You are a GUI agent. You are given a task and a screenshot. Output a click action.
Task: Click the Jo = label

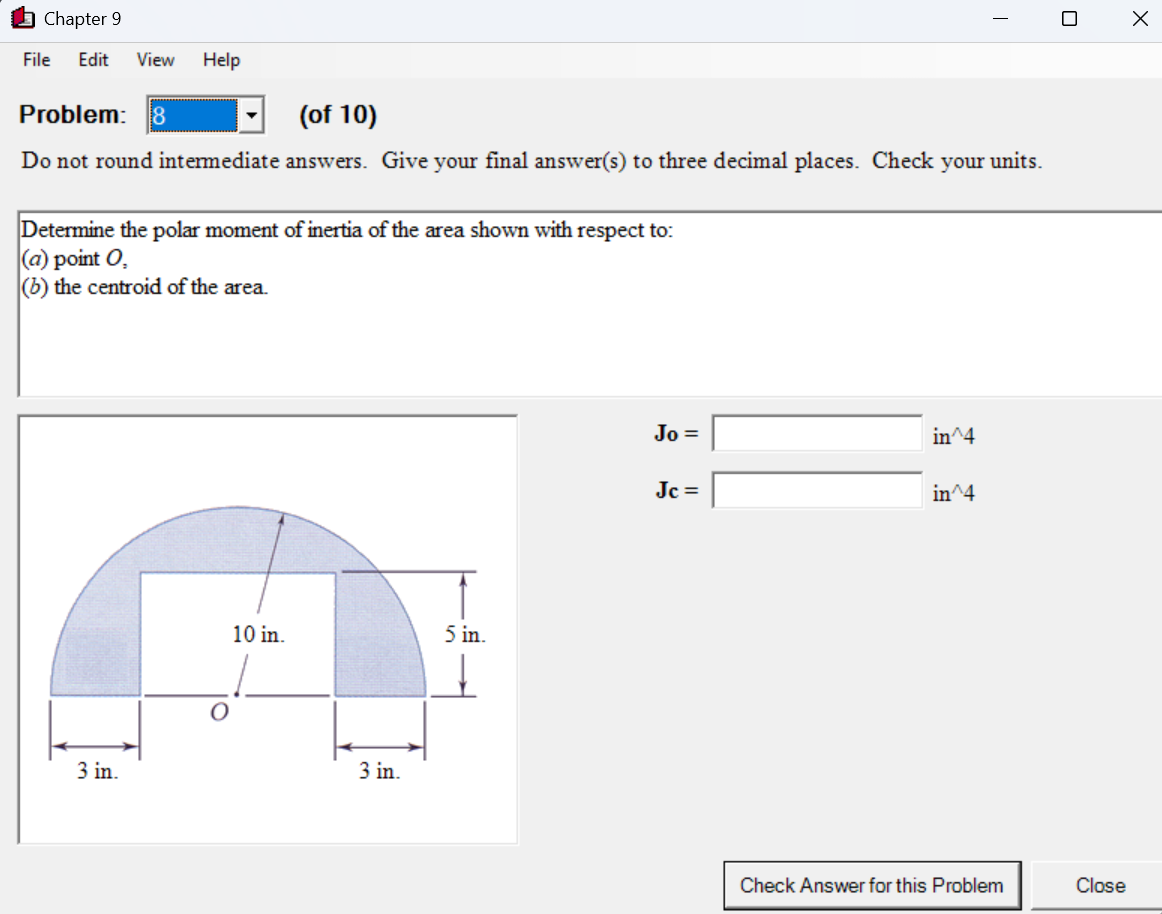673,434
